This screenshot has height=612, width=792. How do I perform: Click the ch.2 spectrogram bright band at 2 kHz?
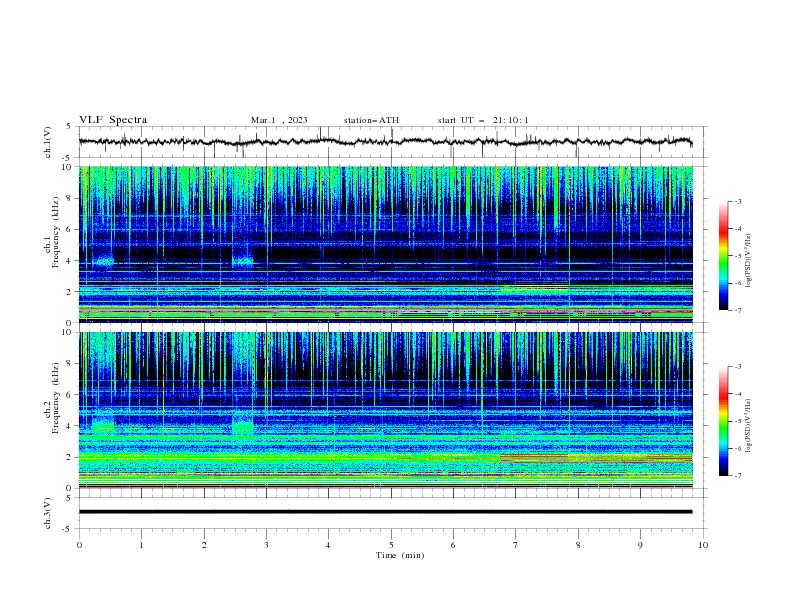385,457
